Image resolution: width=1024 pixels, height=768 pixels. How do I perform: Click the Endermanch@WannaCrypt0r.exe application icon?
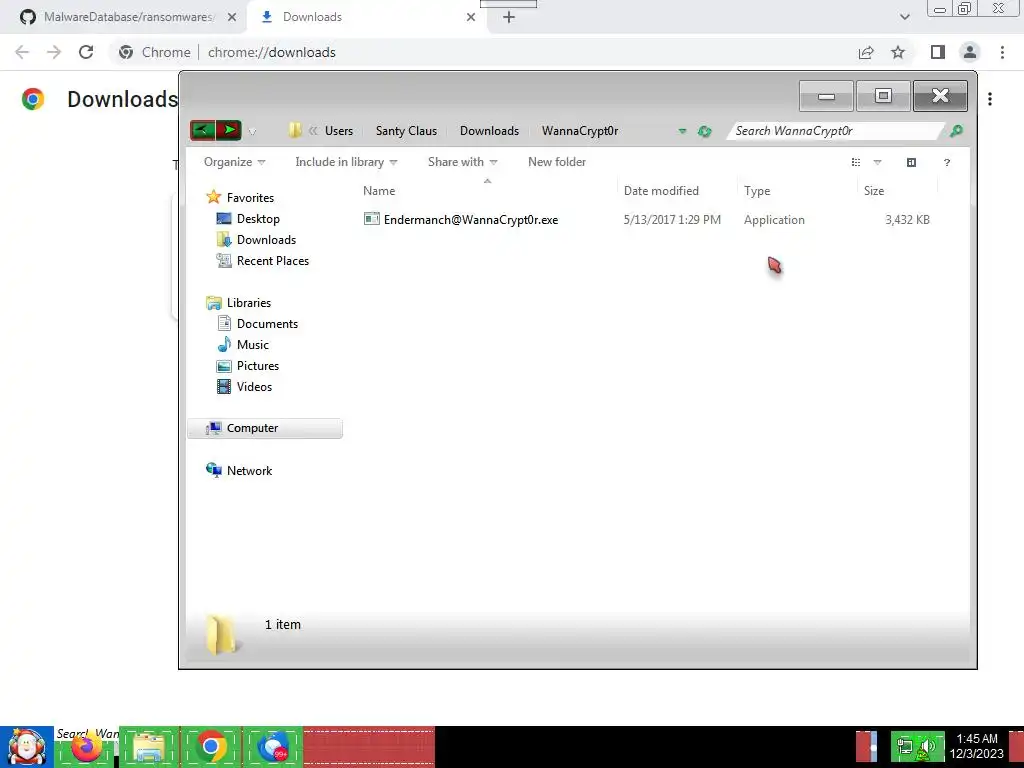click(x=372, y=219)
